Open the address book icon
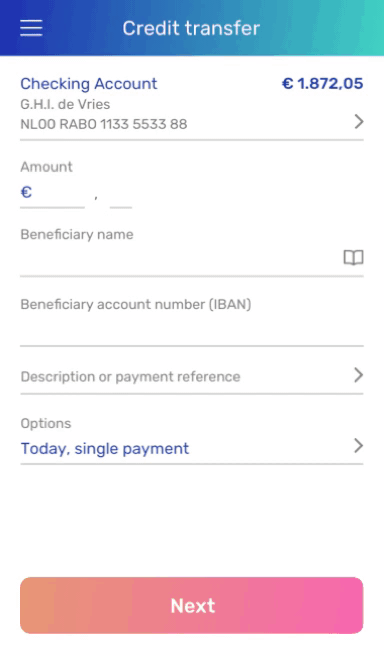 coord(353,258)
